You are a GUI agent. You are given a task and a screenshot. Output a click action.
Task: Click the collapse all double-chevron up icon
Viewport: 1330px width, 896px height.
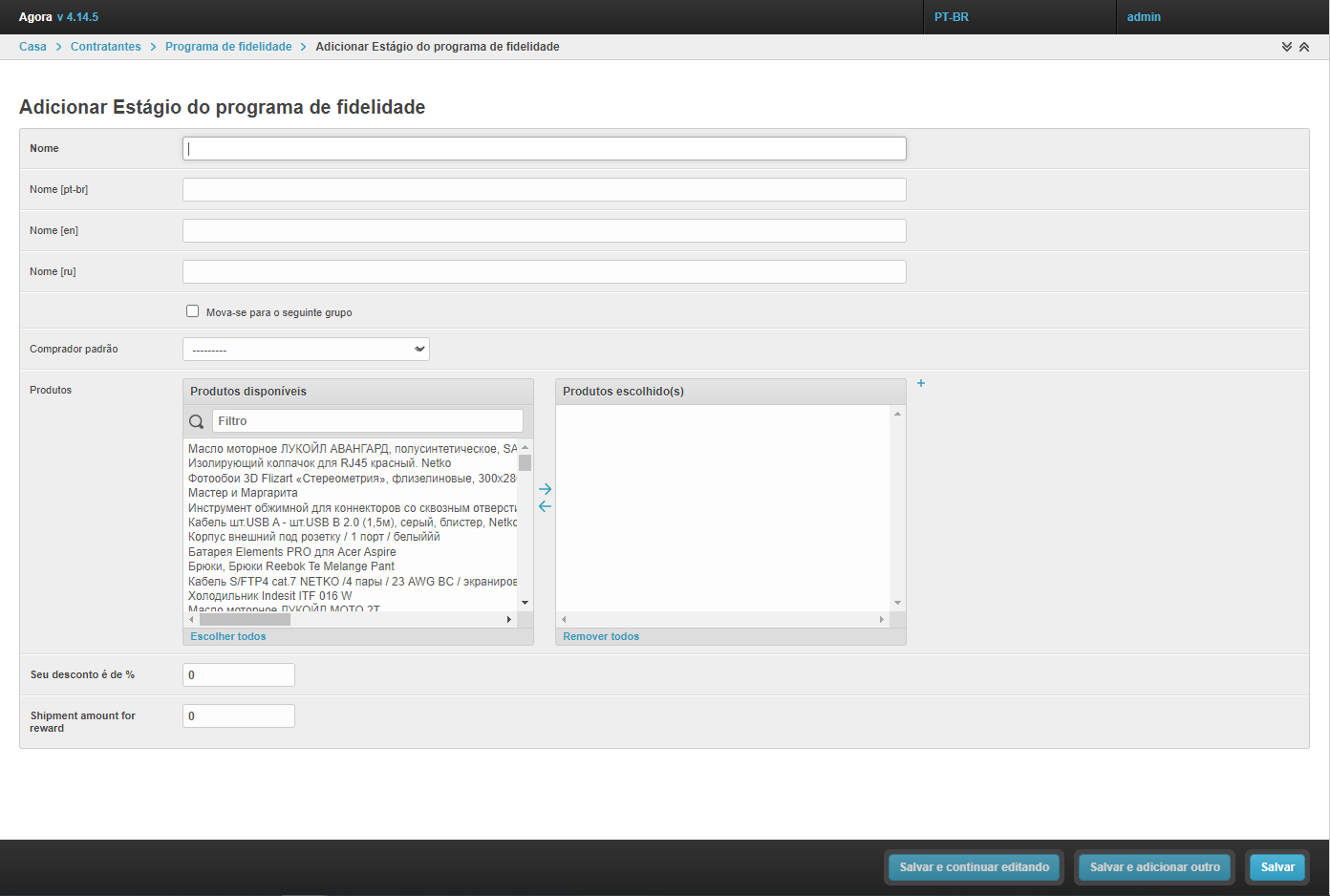click(1304, 47)
